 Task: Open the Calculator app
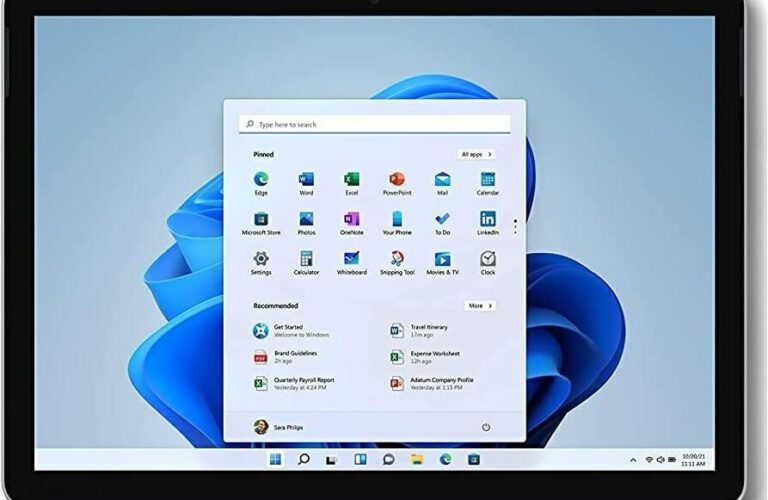306,263
